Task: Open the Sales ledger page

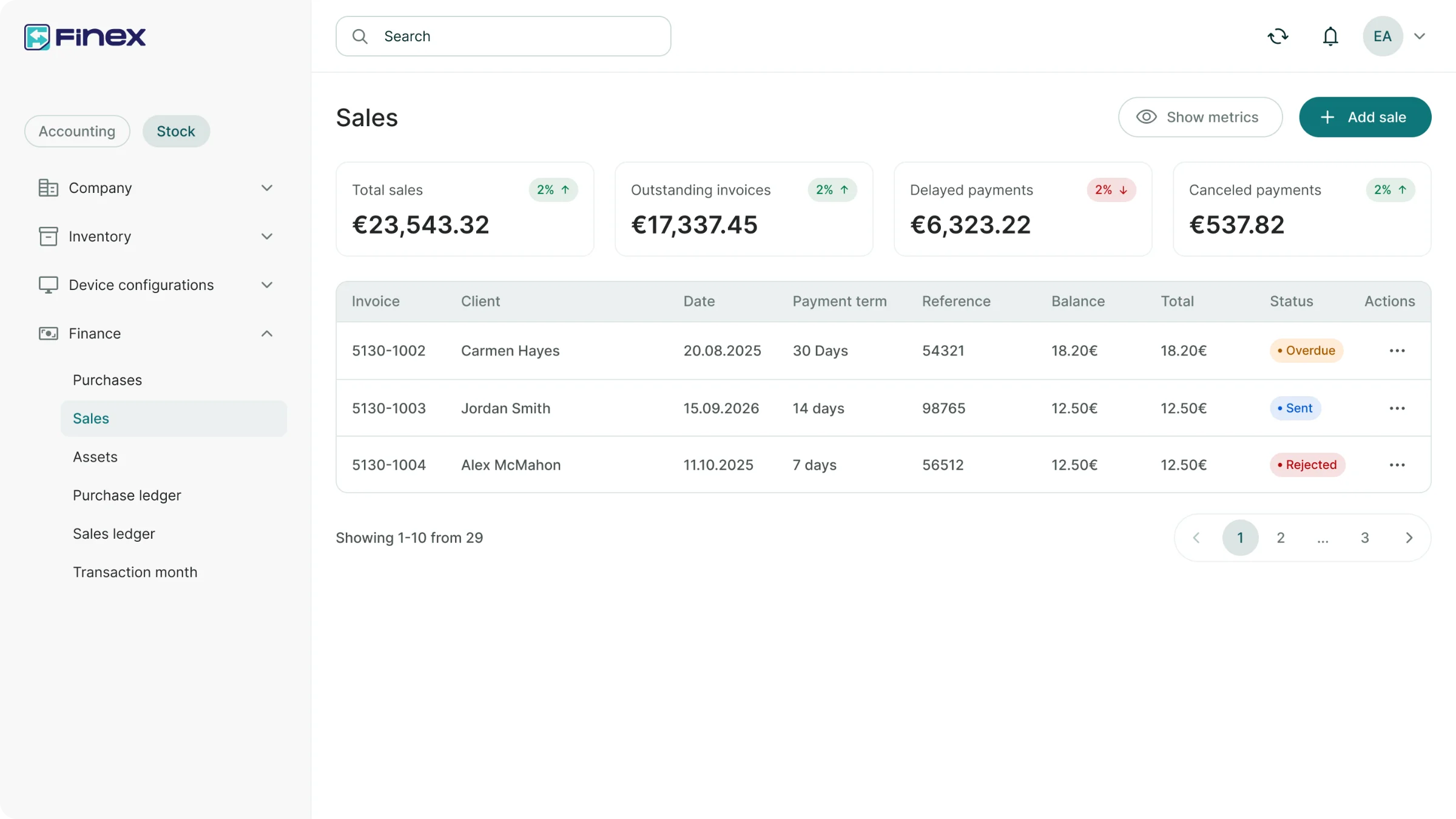Action: point(114,534)
